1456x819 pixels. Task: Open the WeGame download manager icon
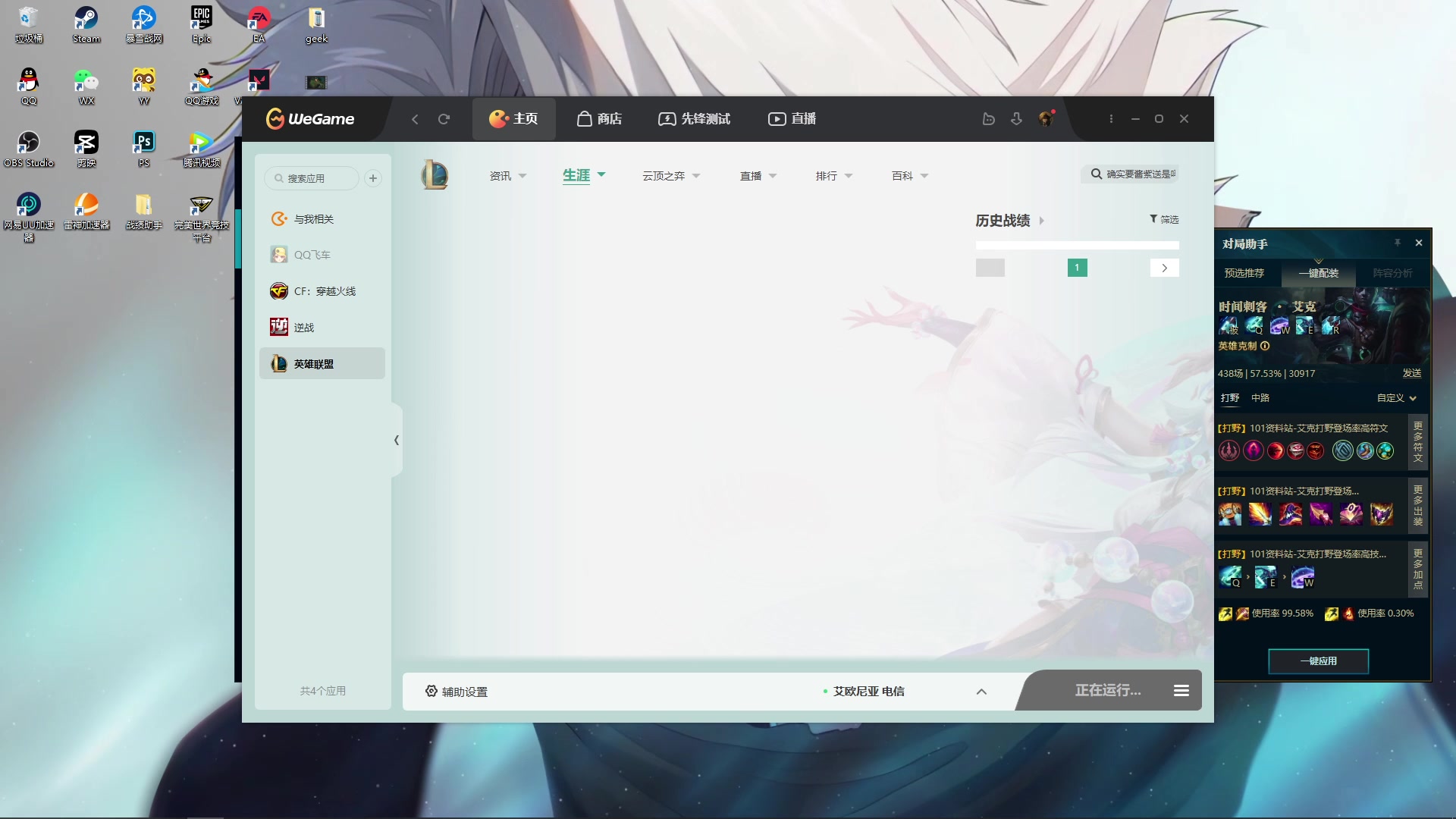point(1017,119)
